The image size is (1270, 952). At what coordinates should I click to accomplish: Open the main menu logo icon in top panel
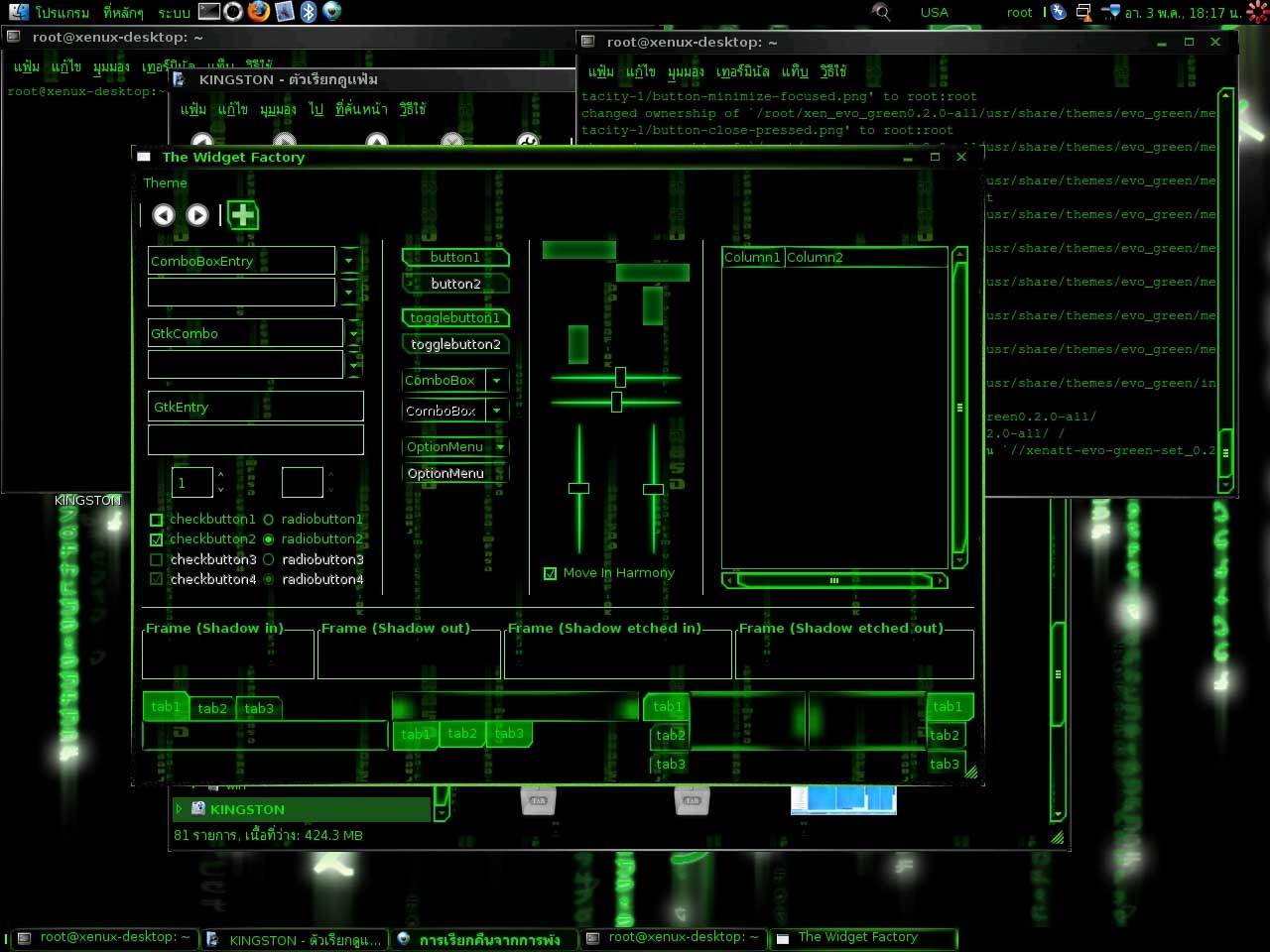point(19,12)
